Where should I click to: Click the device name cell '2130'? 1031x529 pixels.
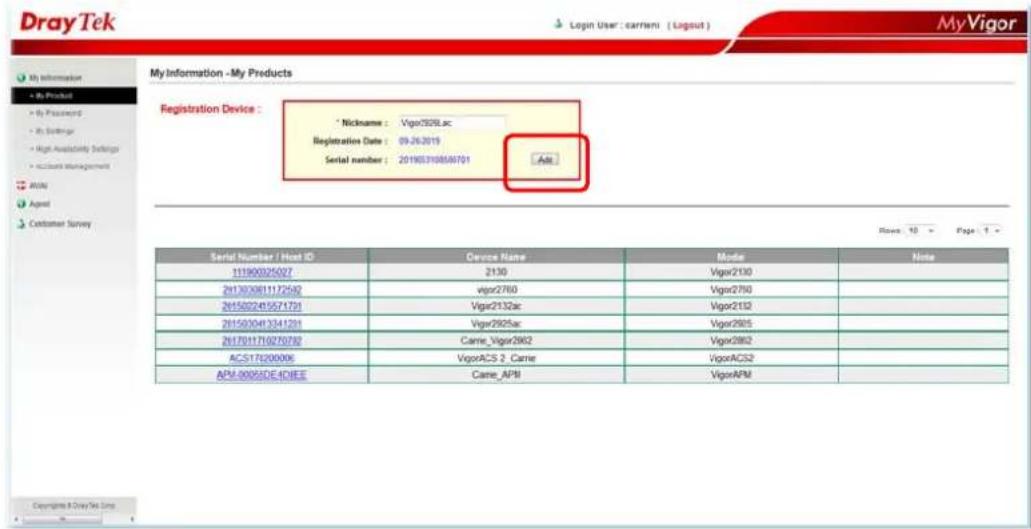(x=496, y=272)
